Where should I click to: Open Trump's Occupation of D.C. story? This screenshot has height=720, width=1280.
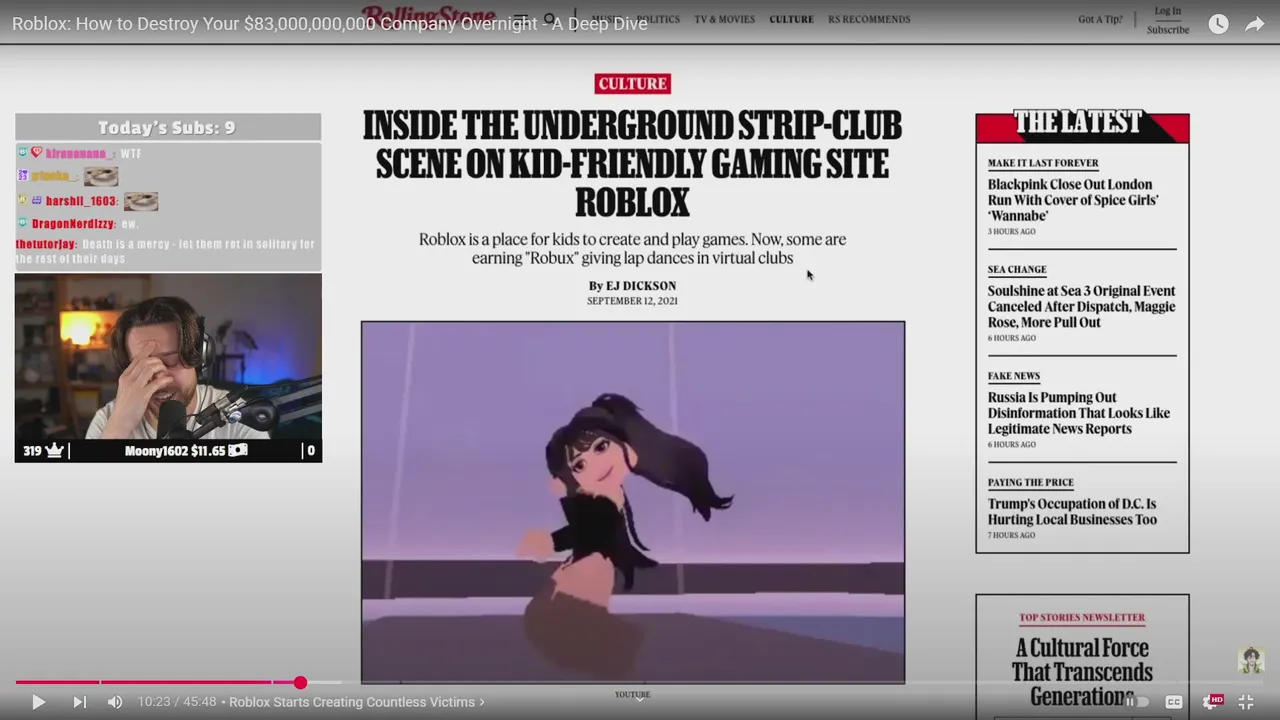pyautogui.click(x=1072, y=512)
